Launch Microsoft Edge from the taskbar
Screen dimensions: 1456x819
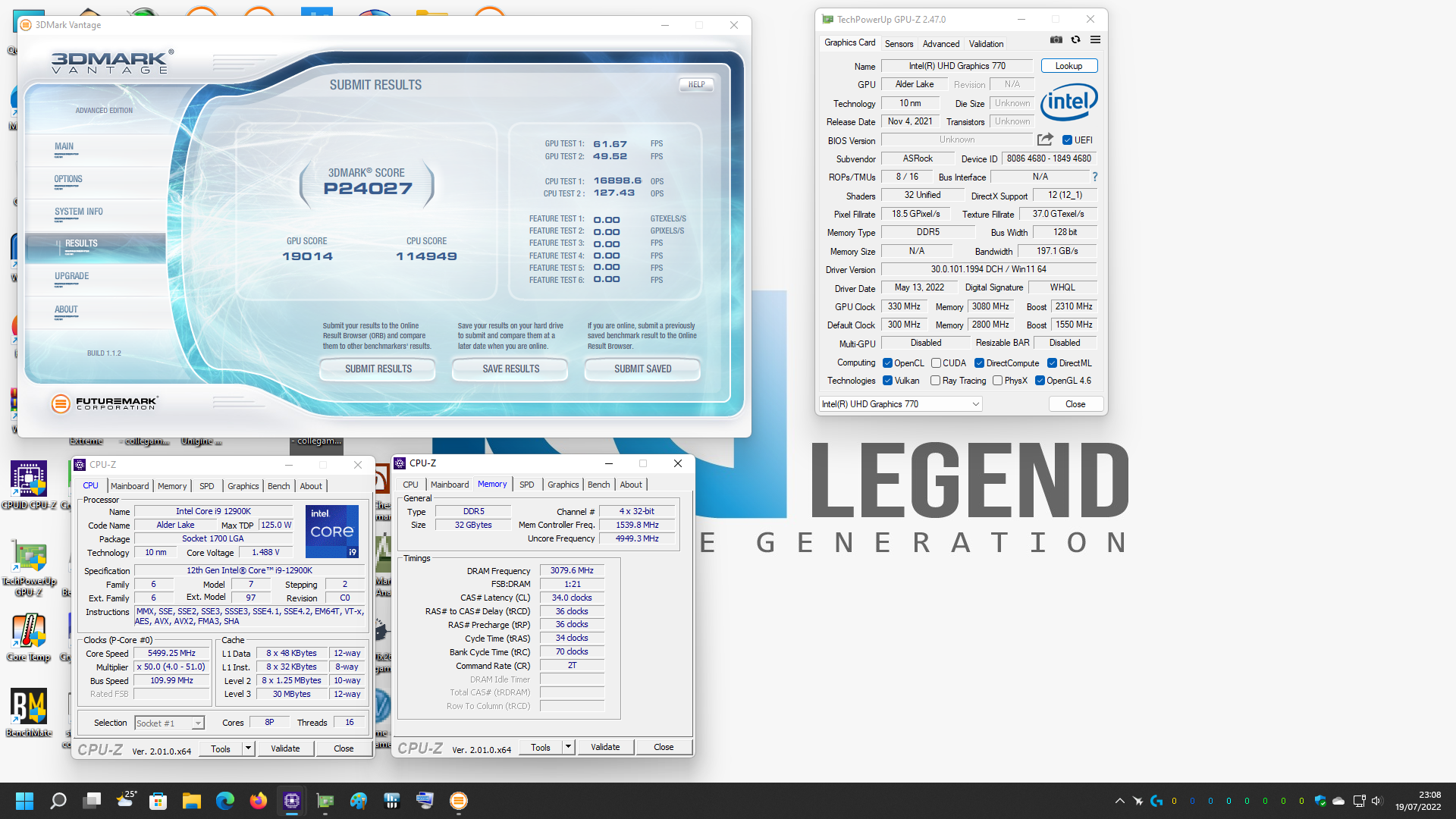pos(225,801)
